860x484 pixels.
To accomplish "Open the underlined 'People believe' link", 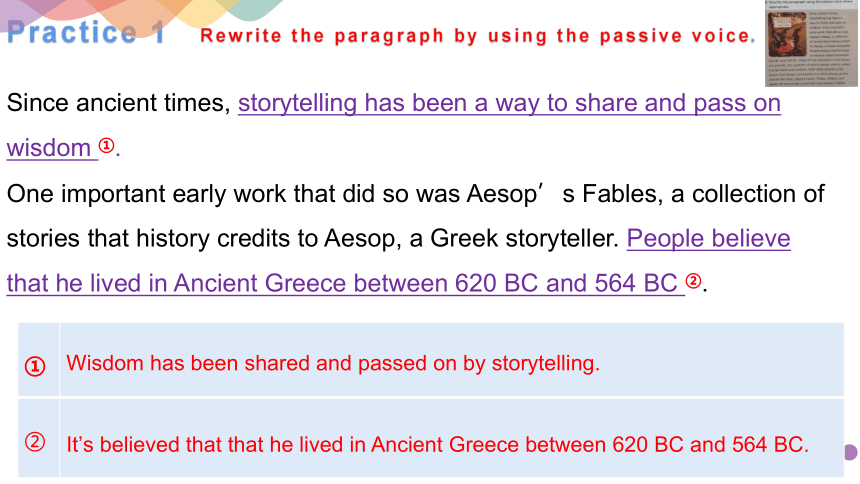I will point(708,238).
